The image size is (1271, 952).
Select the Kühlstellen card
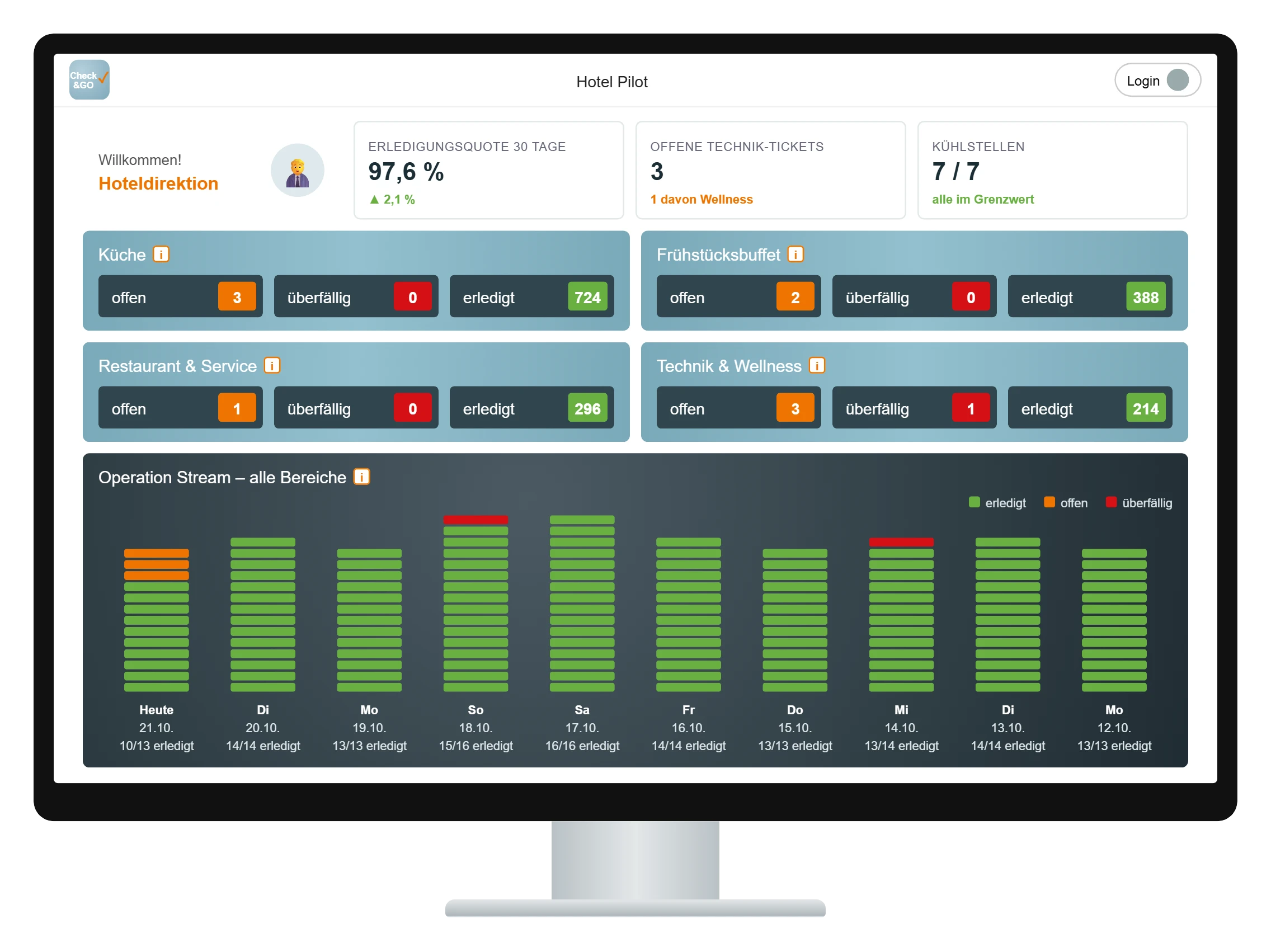pyautogui.click(x=1052, y=170)
